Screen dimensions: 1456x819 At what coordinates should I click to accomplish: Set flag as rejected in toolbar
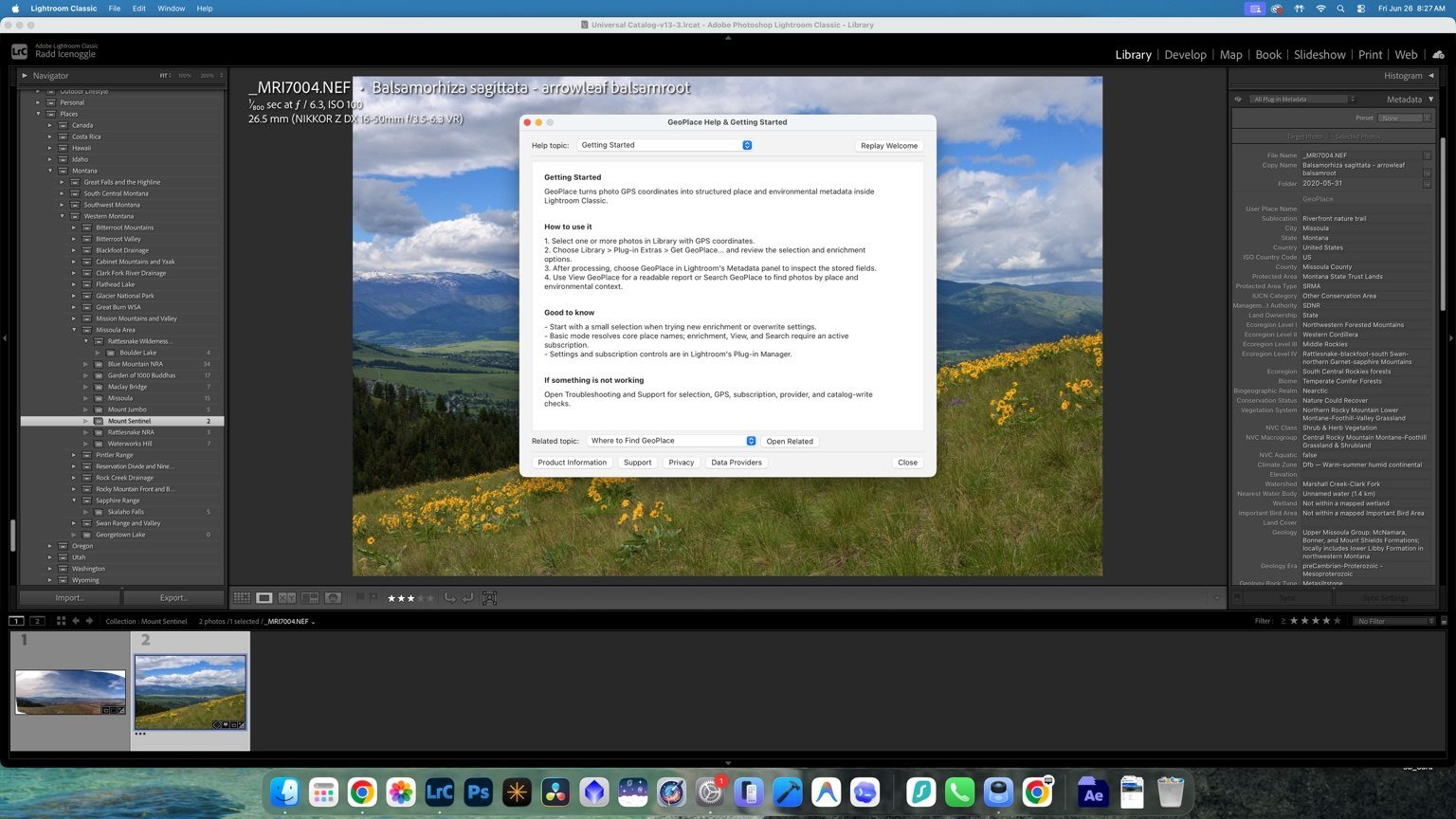[x=373, y=598]
